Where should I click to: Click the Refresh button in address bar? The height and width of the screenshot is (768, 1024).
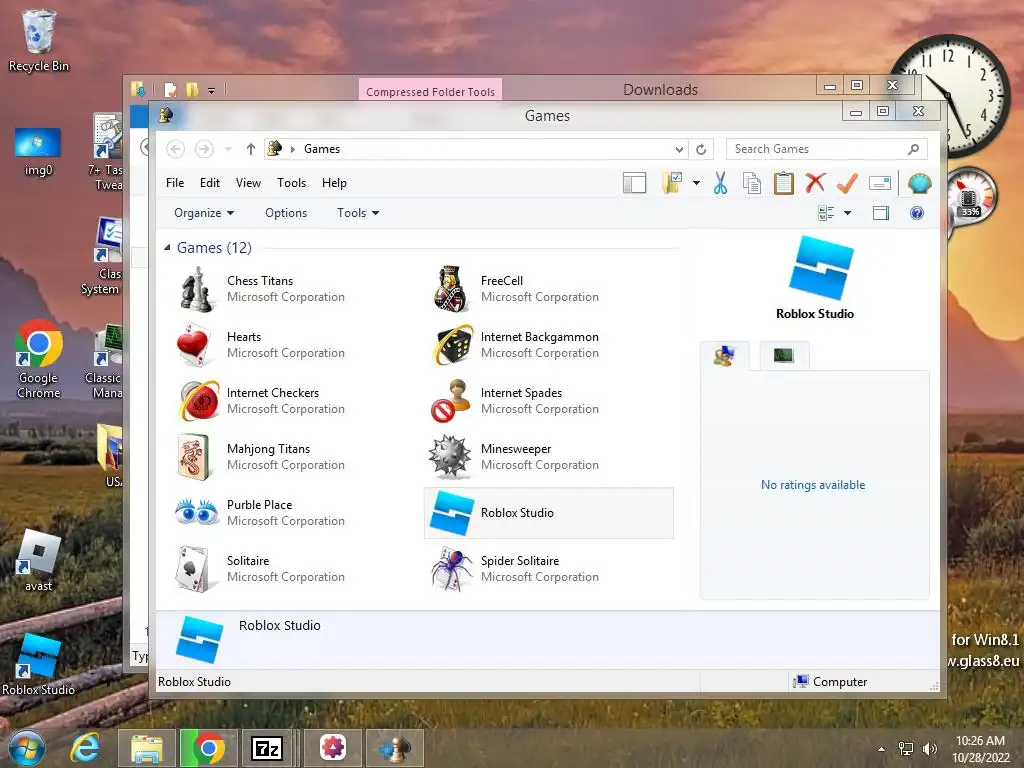tap(701, 150)
